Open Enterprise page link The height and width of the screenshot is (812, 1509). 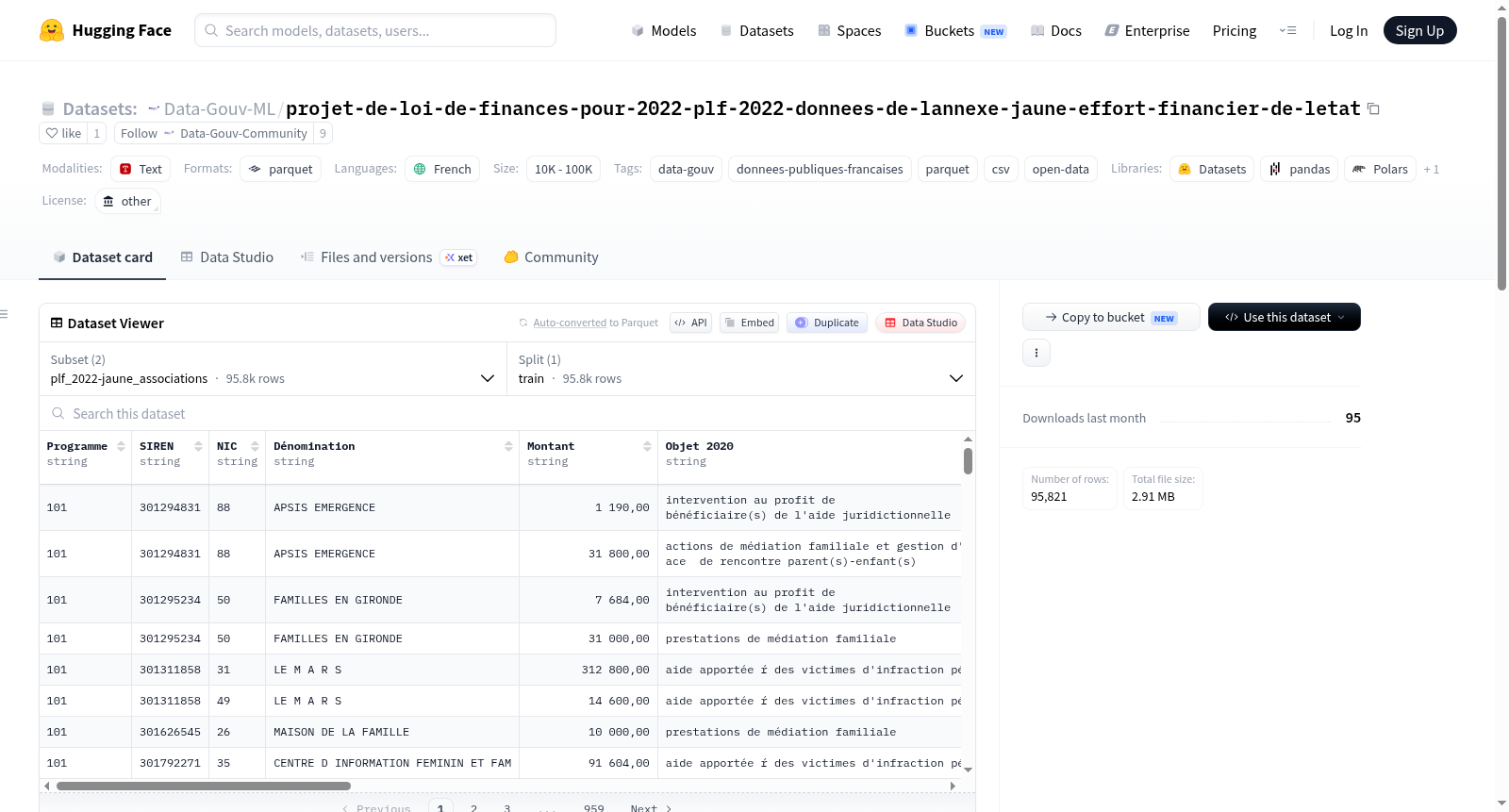1147,31
